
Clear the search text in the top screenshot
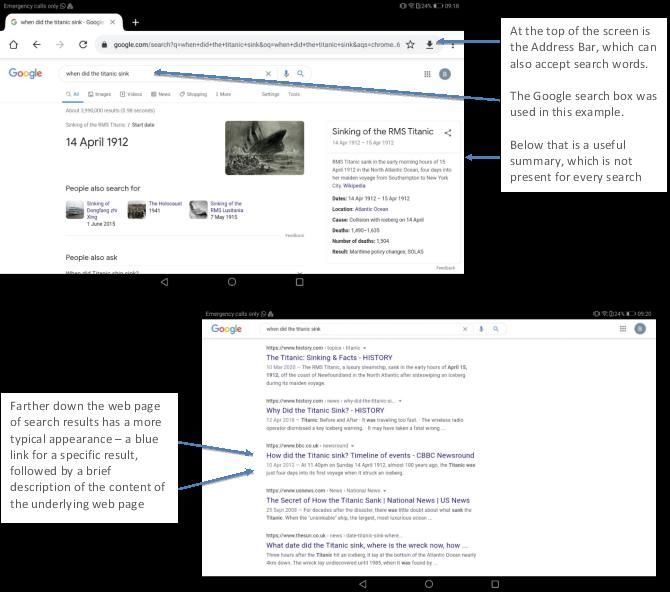coord(268,74)
